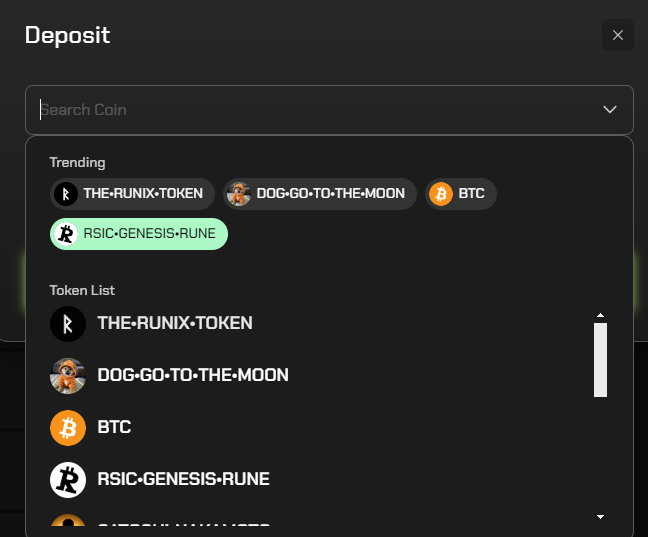Click the RUNIX token icon in Token List
Image resolution: width=648 pixels, height=537 pixels.
(68, 324)
